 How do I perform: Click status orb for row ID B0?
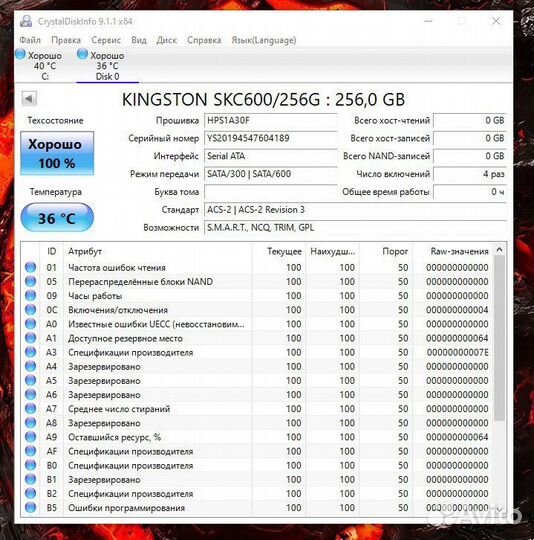point(31,465)
